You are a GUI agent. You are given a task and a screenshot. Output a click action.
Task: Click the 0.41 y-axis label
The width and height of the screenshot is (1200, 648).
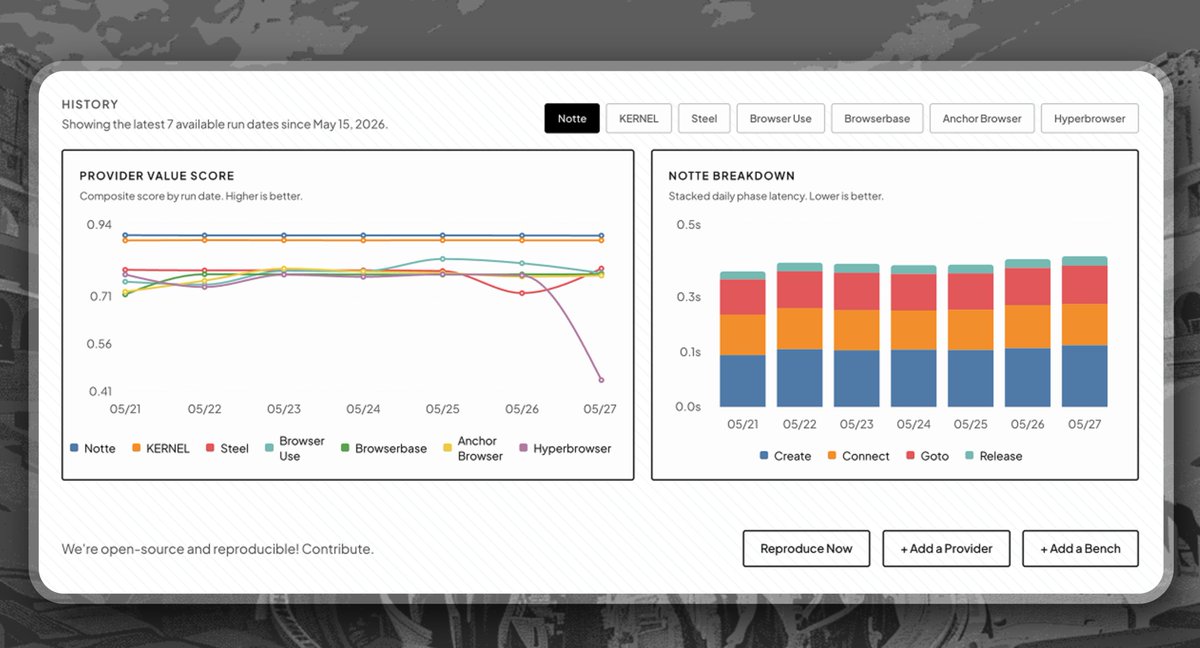click(x=99, y=391)
